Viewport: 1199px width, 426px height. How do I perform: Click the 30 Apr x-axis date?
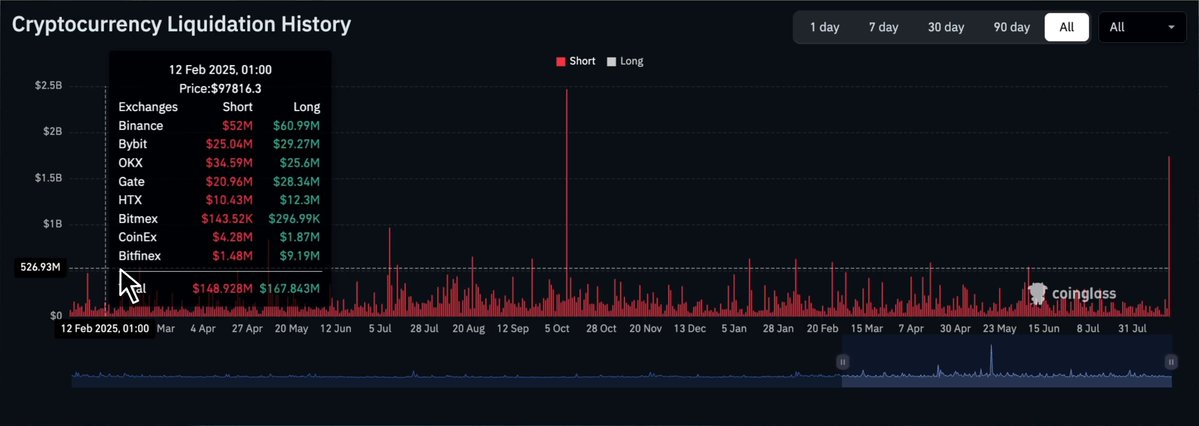[955, 328]
